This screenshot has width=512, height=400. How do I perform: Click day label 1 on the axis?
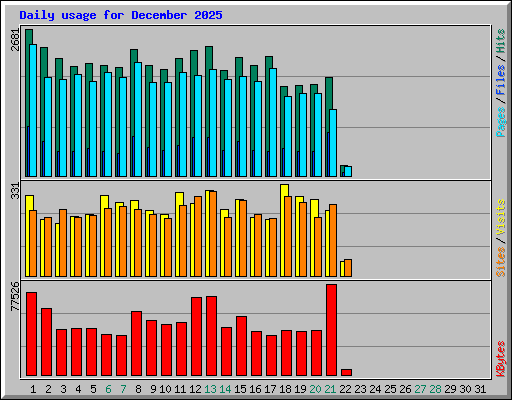[33, 389]
